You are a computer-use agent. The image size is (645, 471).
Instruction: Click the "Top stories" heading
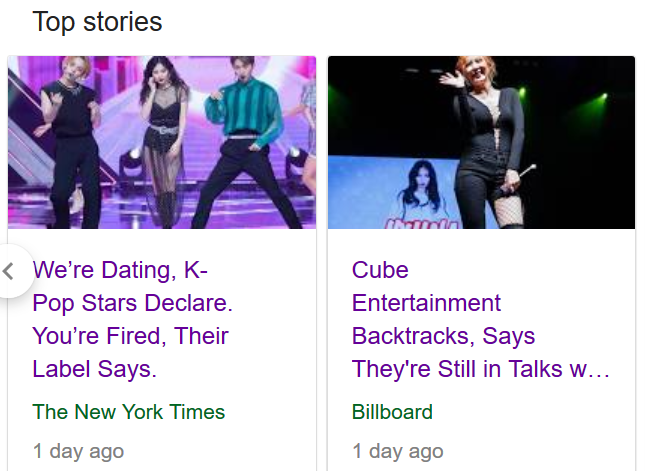[97, 22]
